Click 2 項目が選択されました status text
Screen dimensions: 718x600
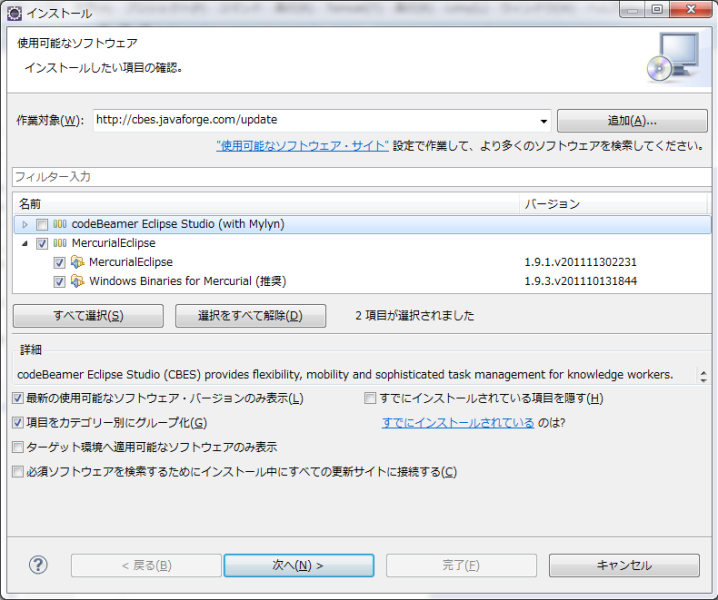pyautogui.click(x=414, y=316)
